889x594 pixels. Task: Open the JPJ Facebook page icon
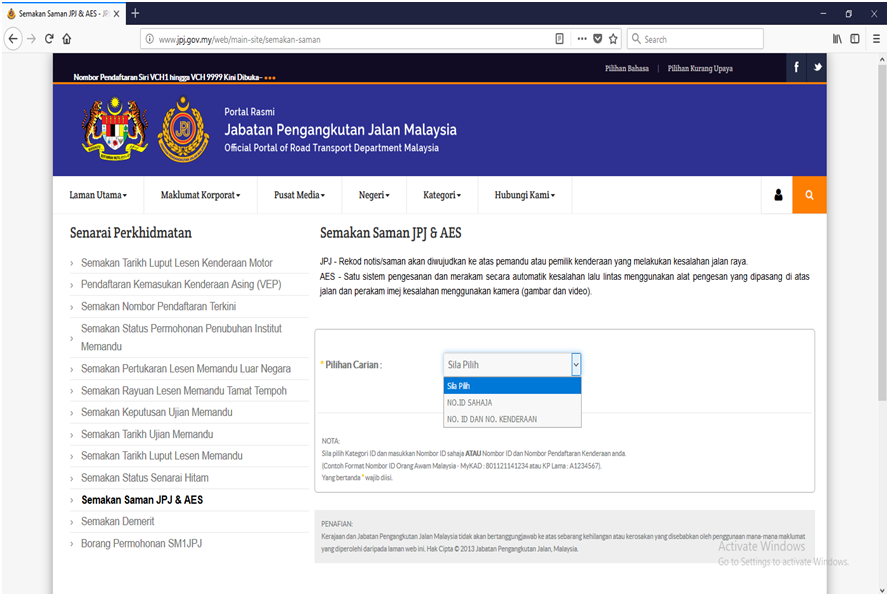(796, 67)
